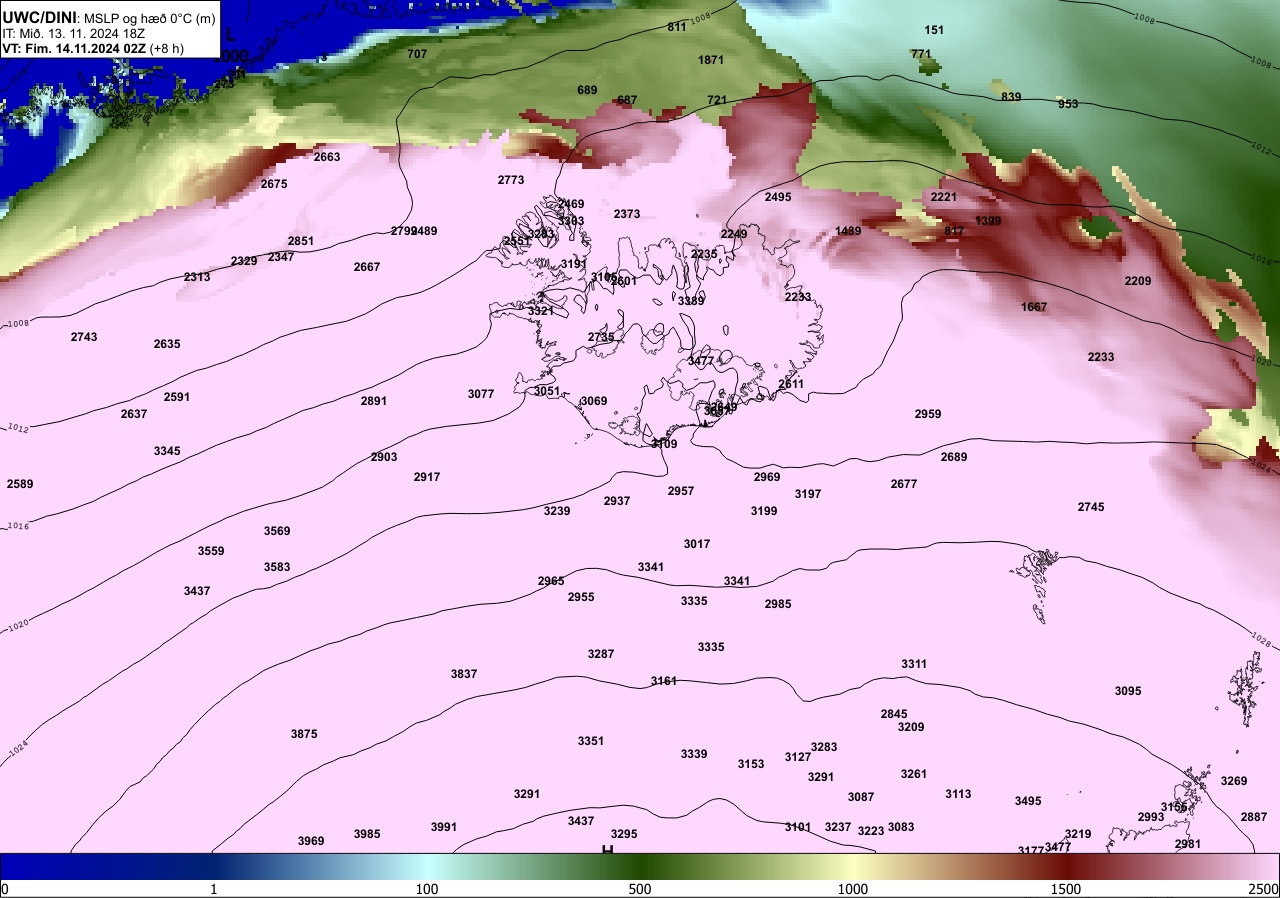This screenshot has width=1280, height=898.
Task: Click the map value 2773
Action: point(511,180)
